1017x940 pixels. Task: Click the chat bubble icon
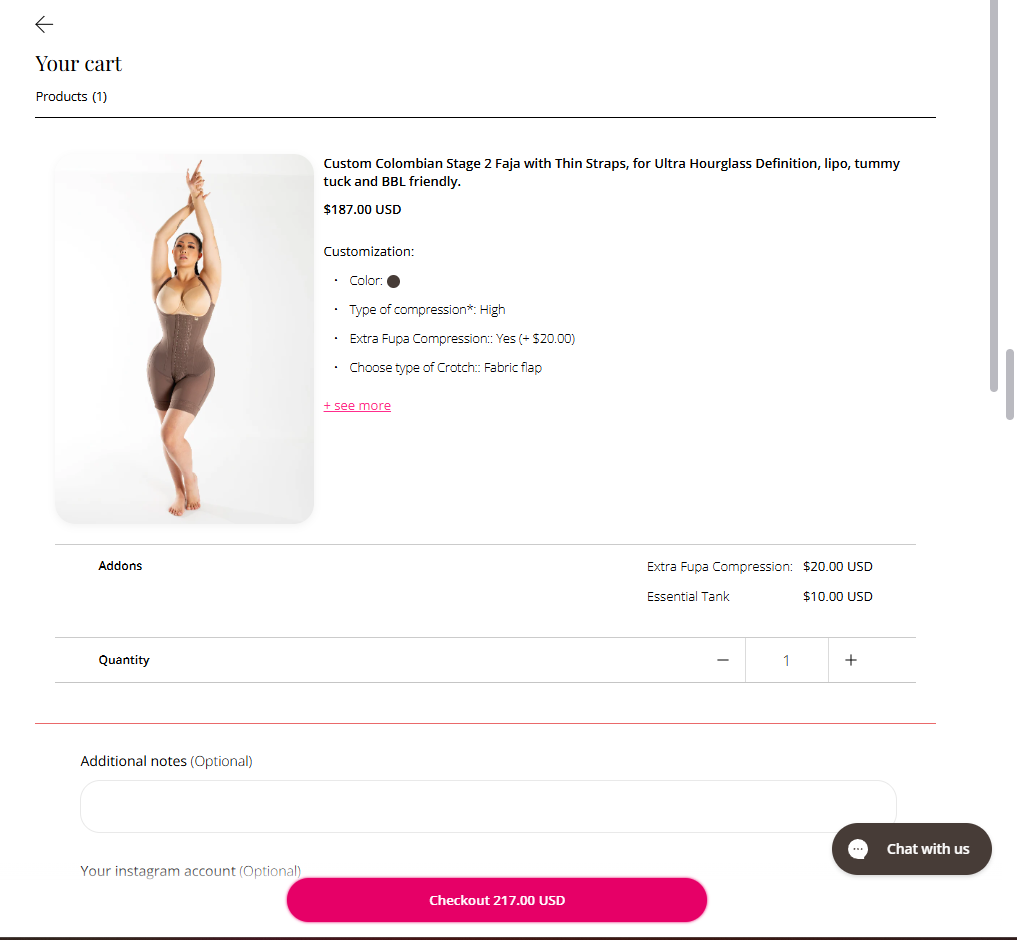[x=858, y=849]
